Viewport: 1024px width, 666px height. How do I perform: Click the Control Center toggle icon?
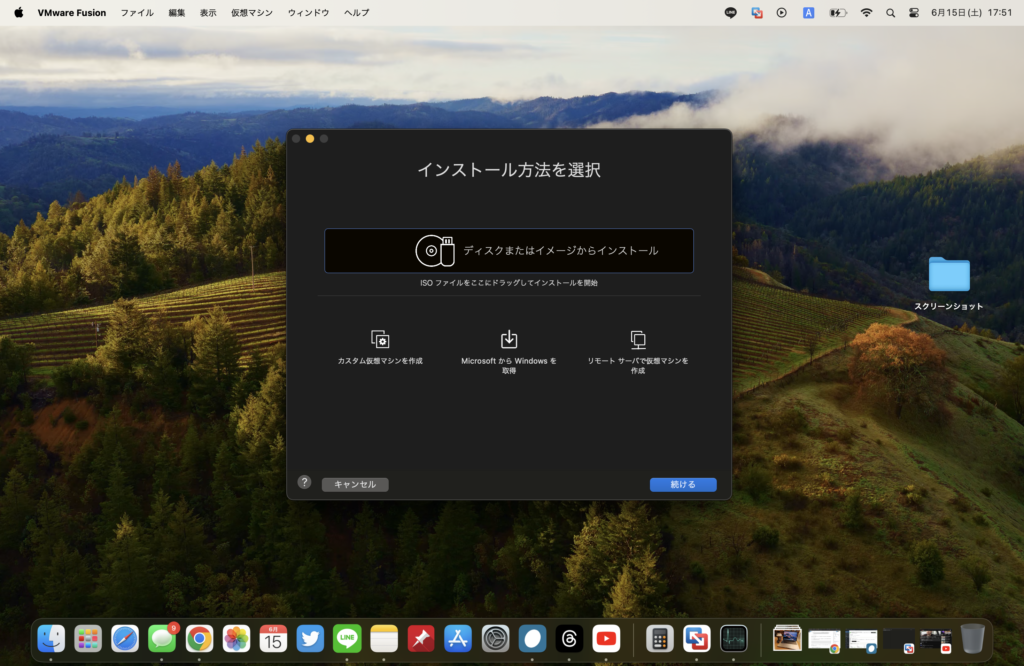click(x=914, y=13)
